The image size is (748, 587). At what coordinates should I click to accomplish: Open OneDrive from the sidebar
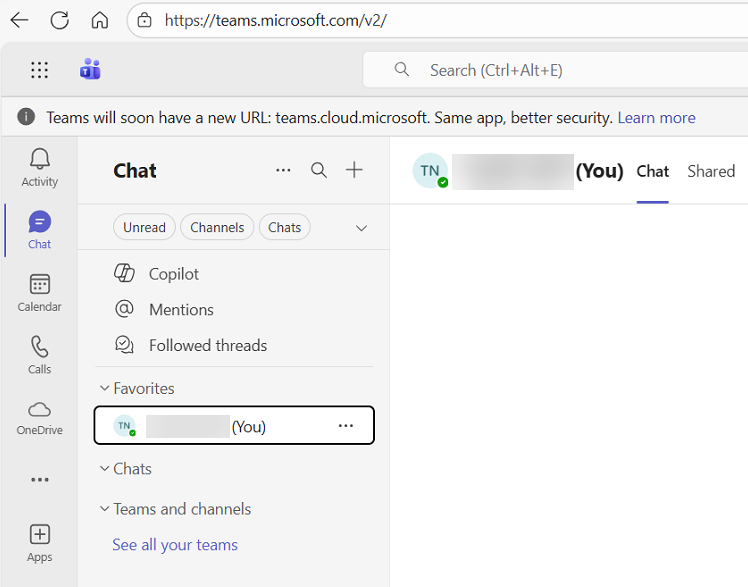coord(40,417)
